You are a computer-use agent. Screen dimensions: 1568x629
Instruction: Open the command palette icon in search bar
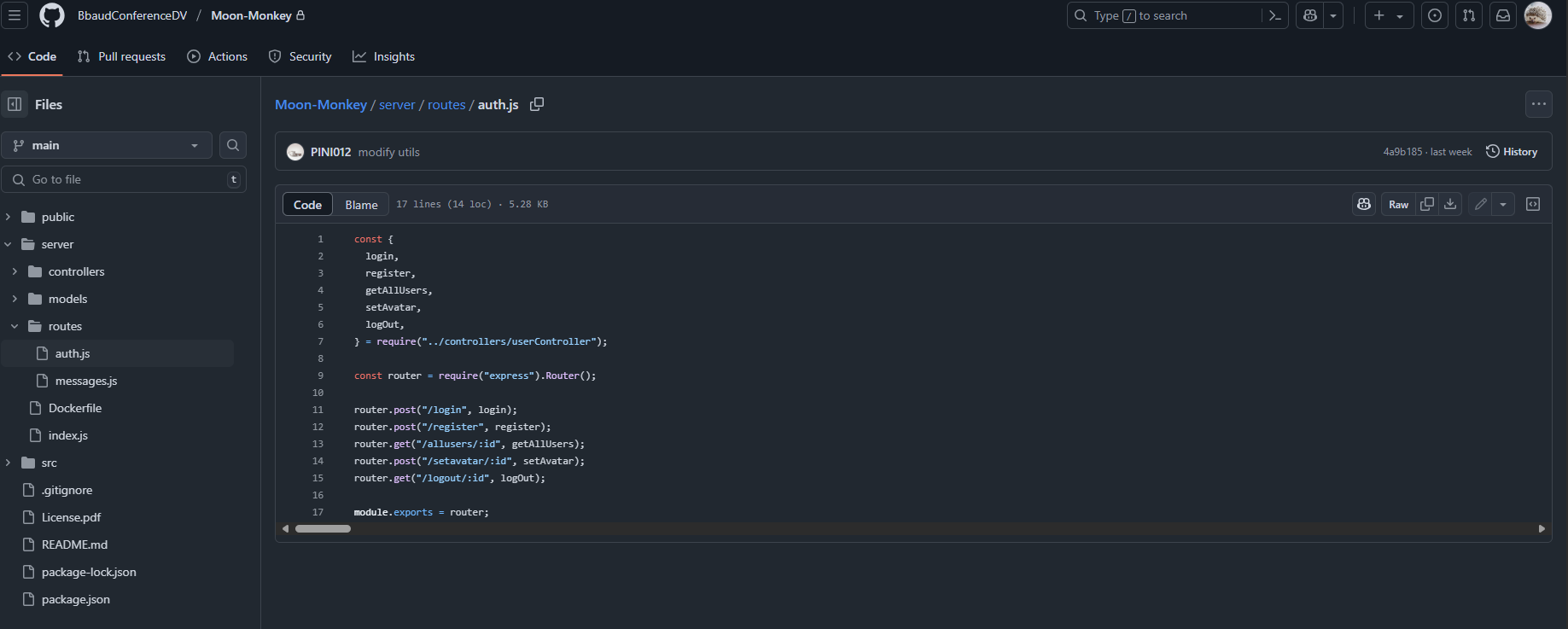[1275, 15]
